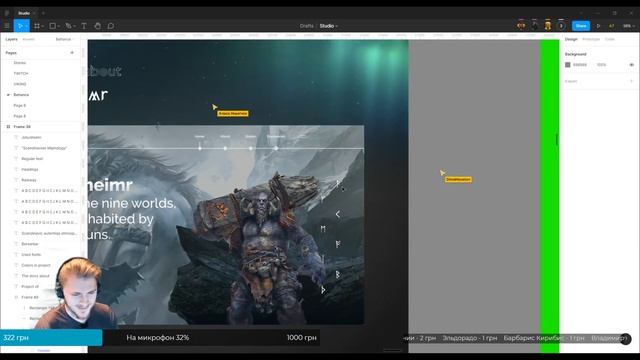640x360 pixels.
Task: Click the golden collaborator avatar
Action: pyautogui.click(x=548, y=25)
